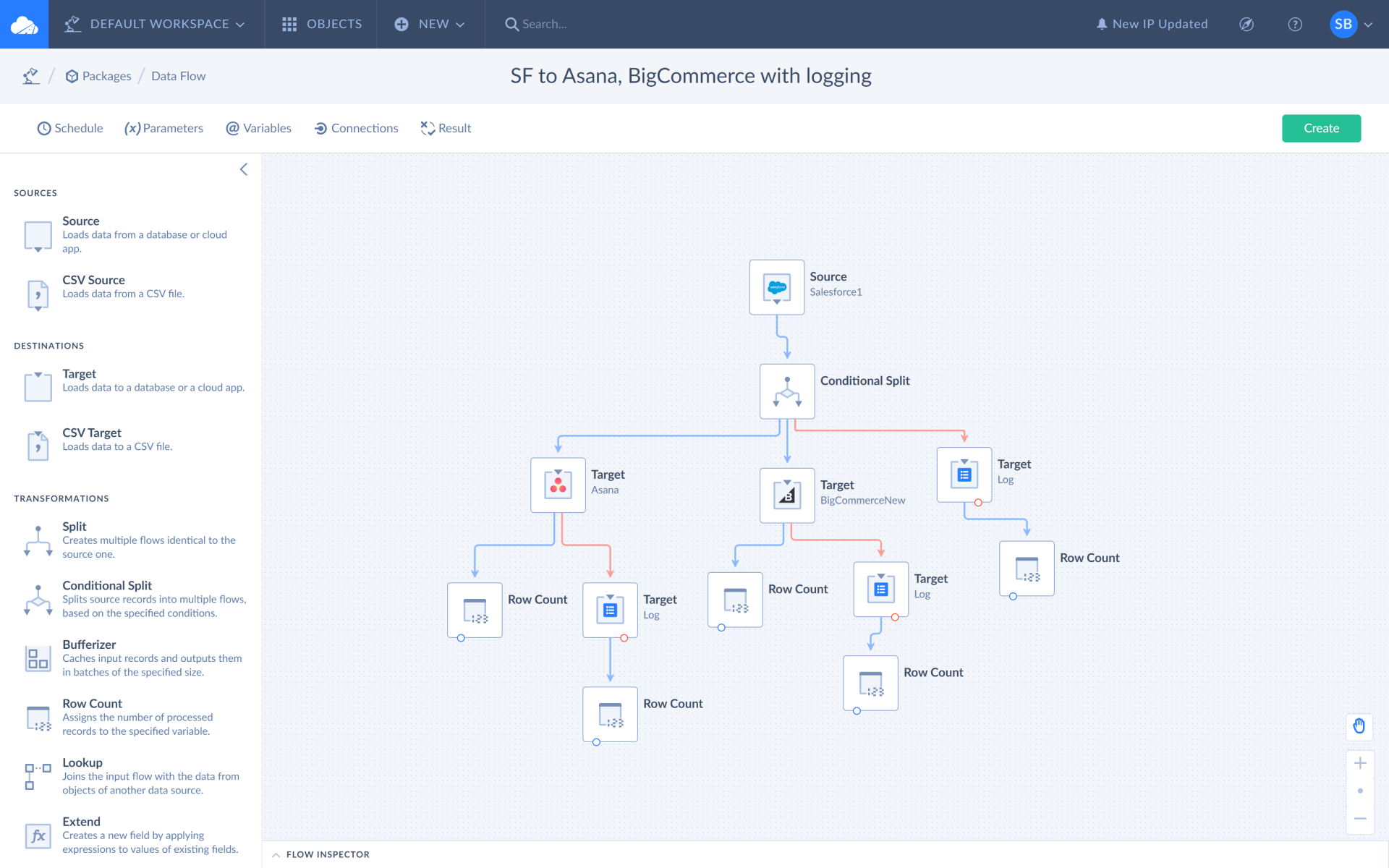Select the Bufferizer transformation icon
Screen dimensions: 1389x868
[38, 658]
